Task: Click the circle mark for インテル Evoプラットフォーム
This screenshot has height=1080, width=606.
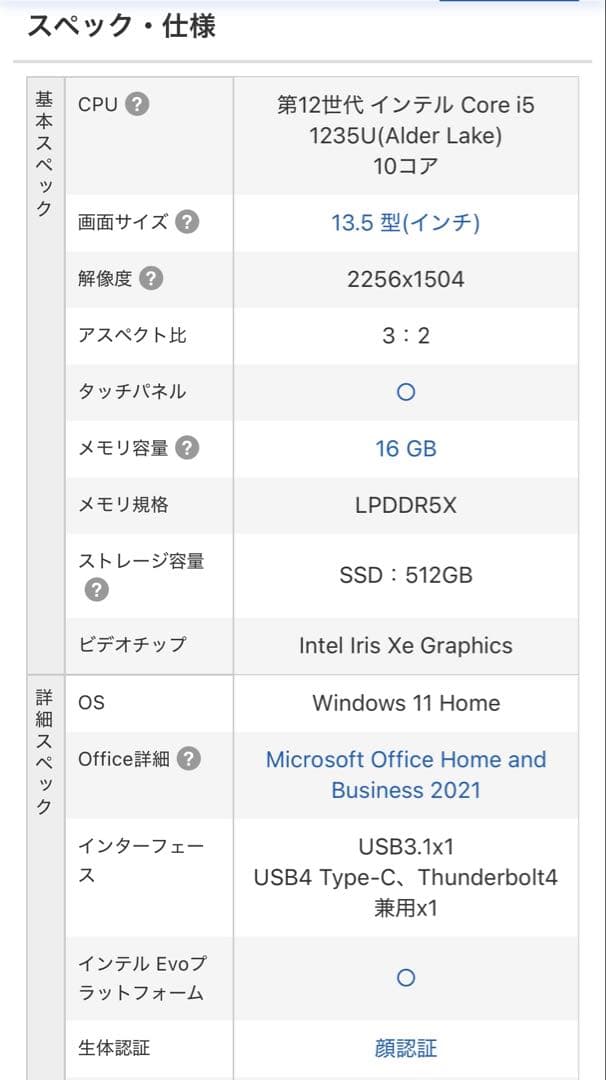Action: 405,977
